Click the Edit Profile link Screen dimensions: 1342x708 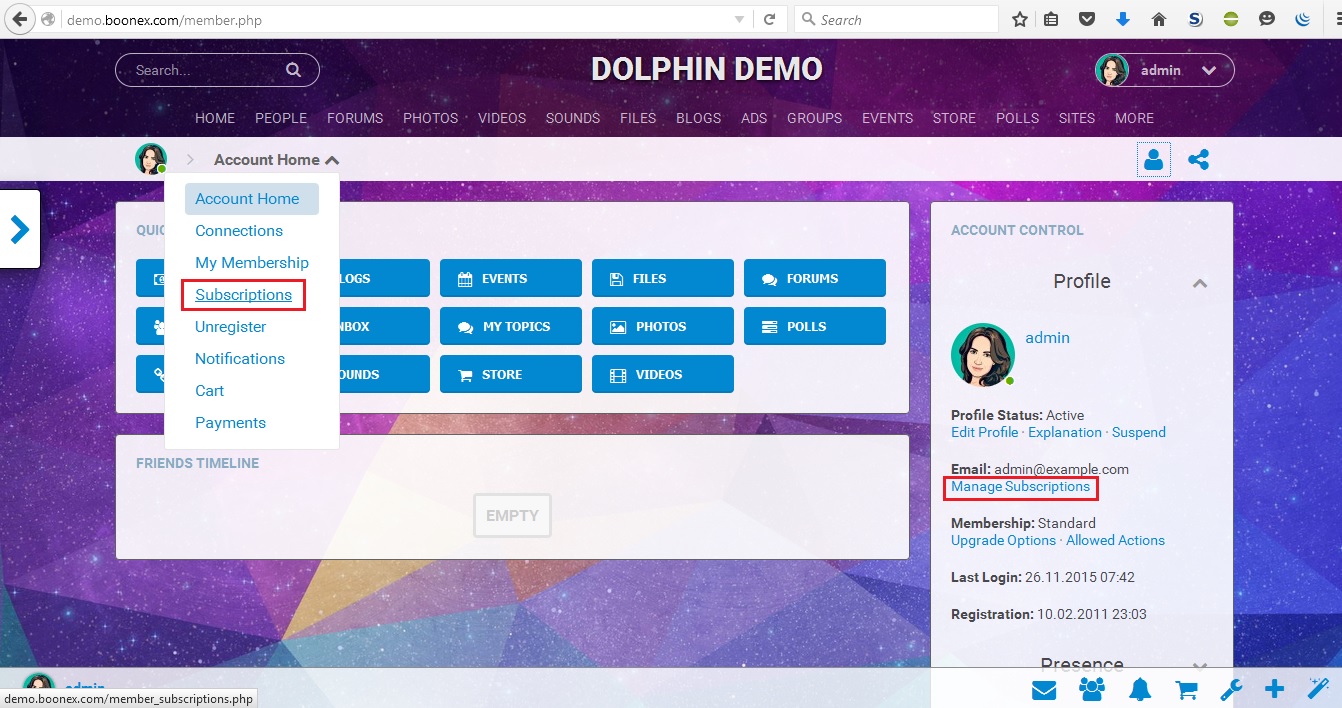[x=984, y=433]
